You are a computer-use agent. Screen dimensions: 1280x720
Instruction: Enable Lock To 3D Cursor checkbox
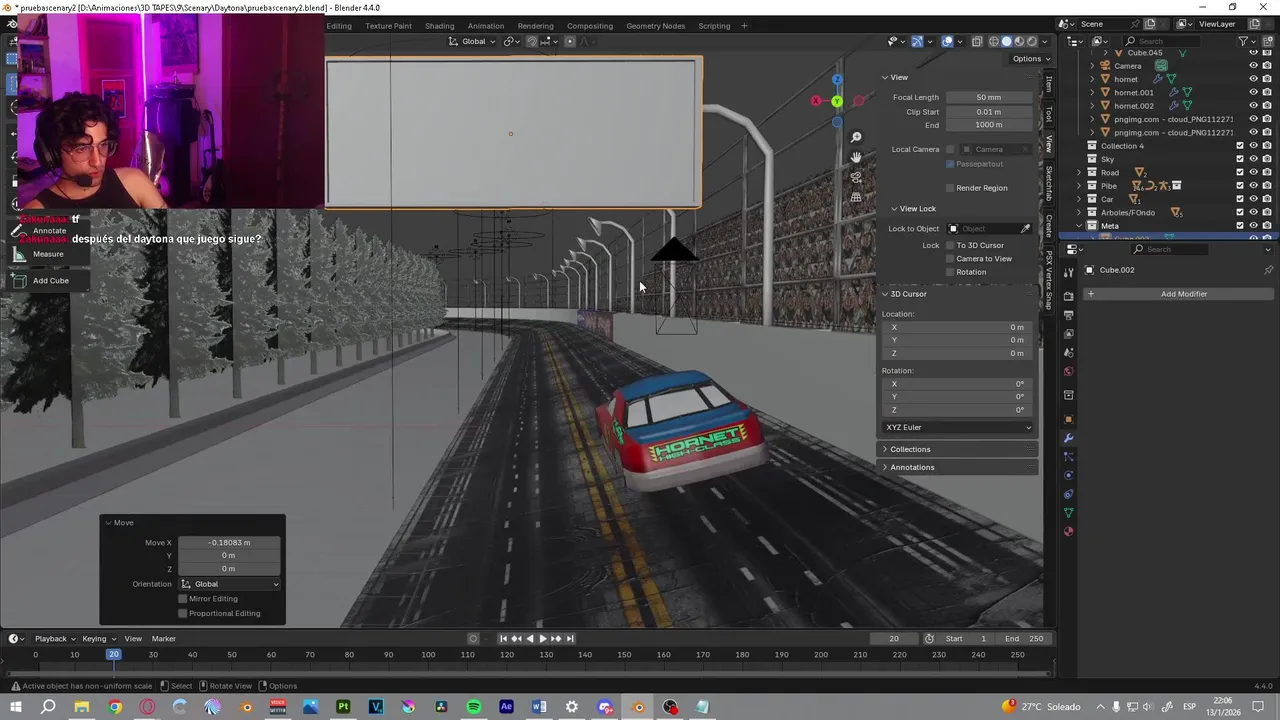[950, 245]
